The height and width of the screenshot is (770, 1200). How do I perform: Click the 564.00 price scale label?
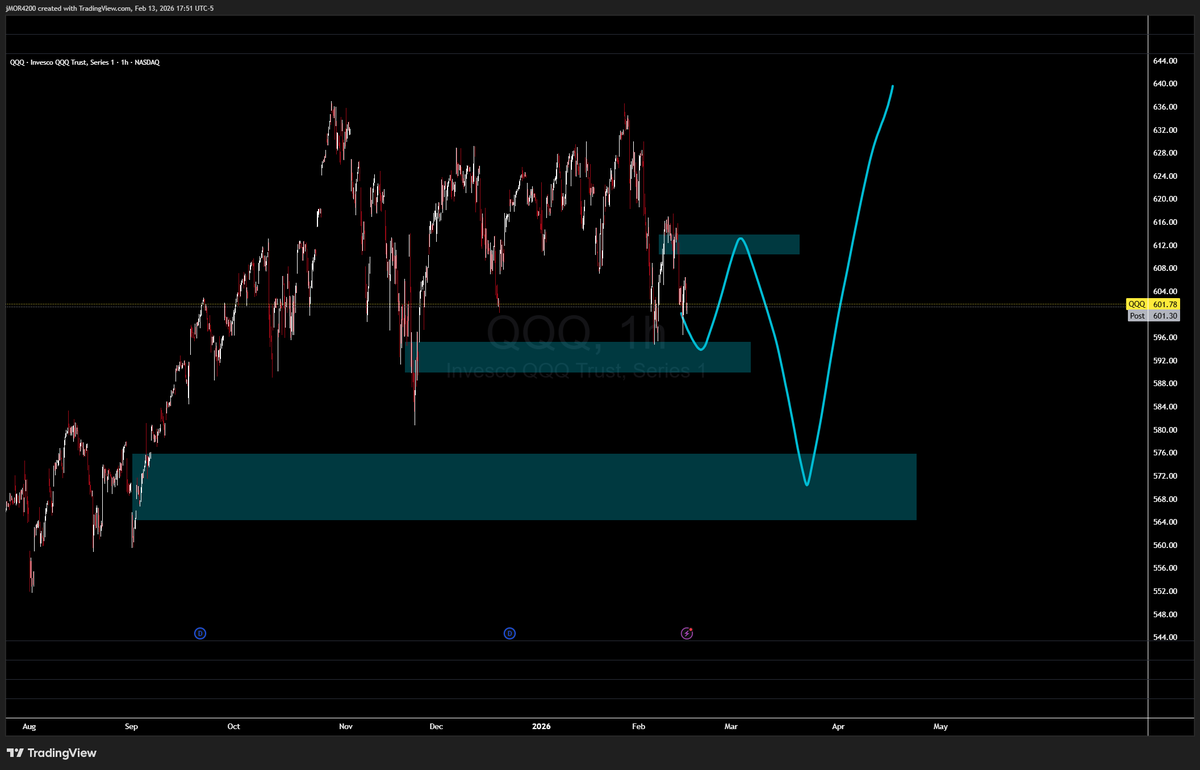click(1166, 522)
